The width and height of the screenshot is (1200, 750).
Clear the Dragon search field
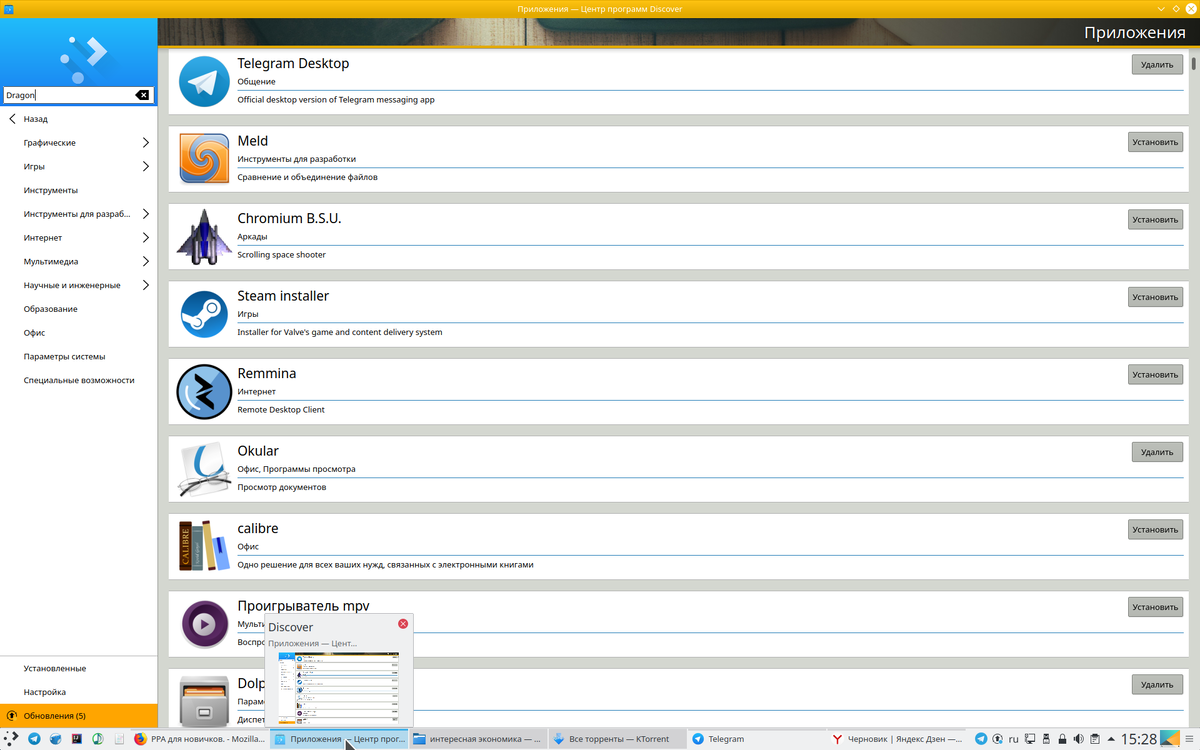(x=142, y=95)
